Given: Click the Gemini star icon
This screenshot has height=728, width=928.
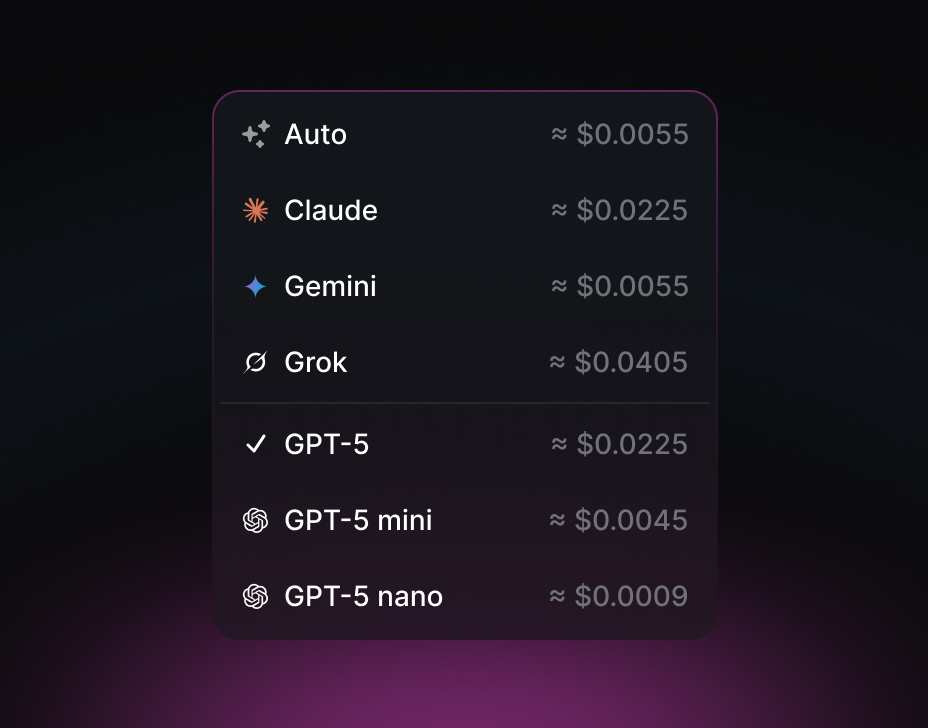Looking at the screenshot, I should 255,286.
